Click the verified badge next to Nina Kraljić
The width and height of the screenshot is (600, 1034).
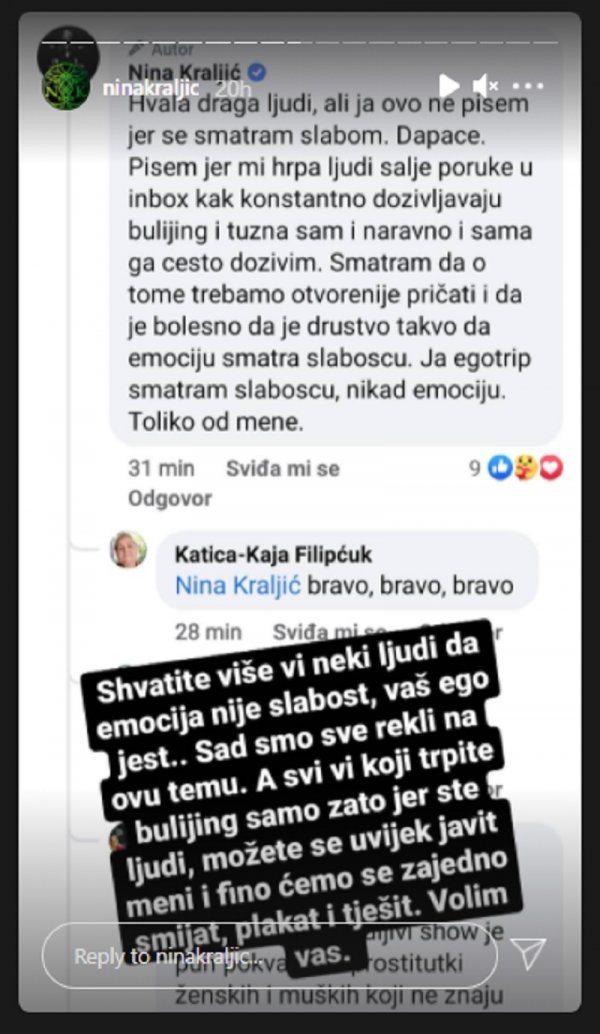(x=256, y=72)
